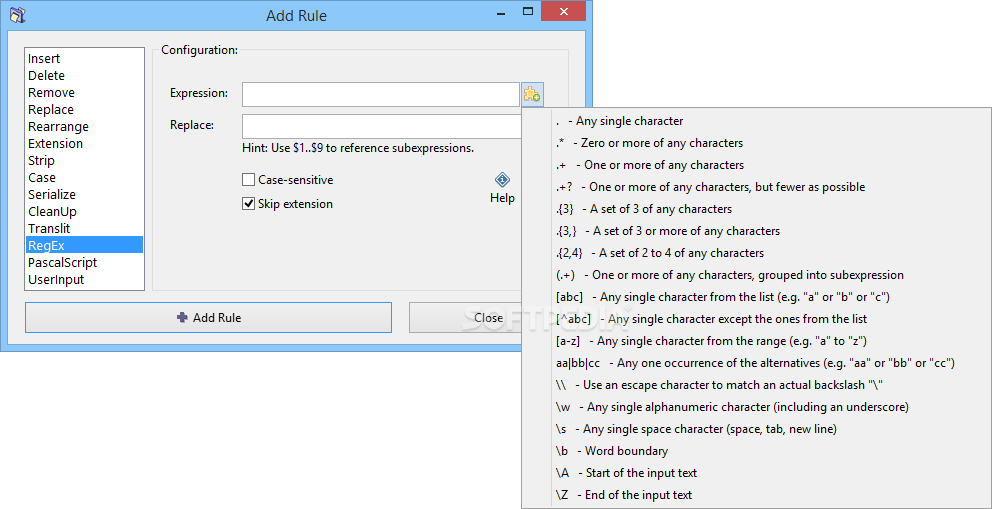The height and width of the screenshot is (509, 992).
Task: Choose '\w' alphanumeric character entry
Action: 757,407
